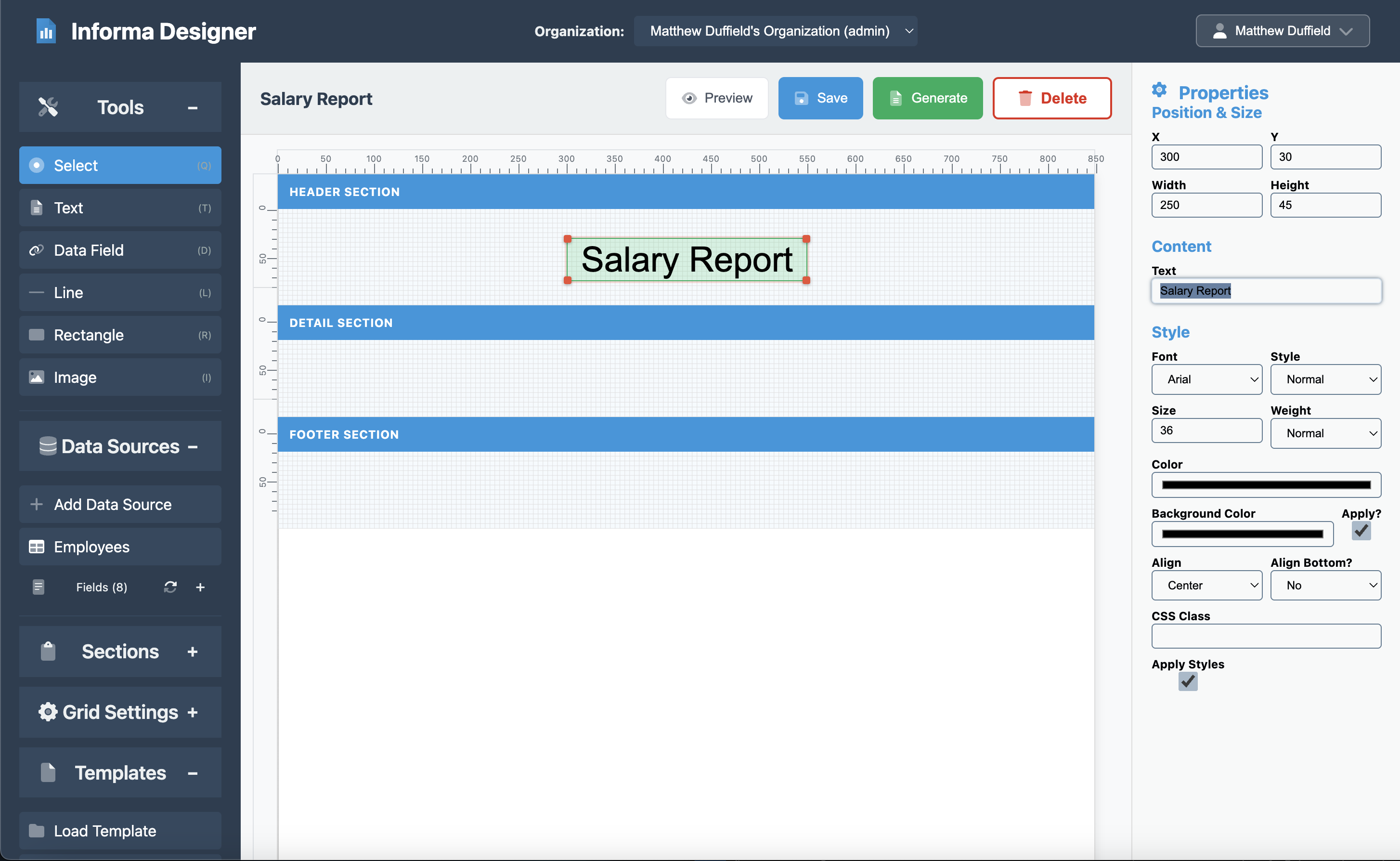Collapse the Tools panel

point(193,107)
